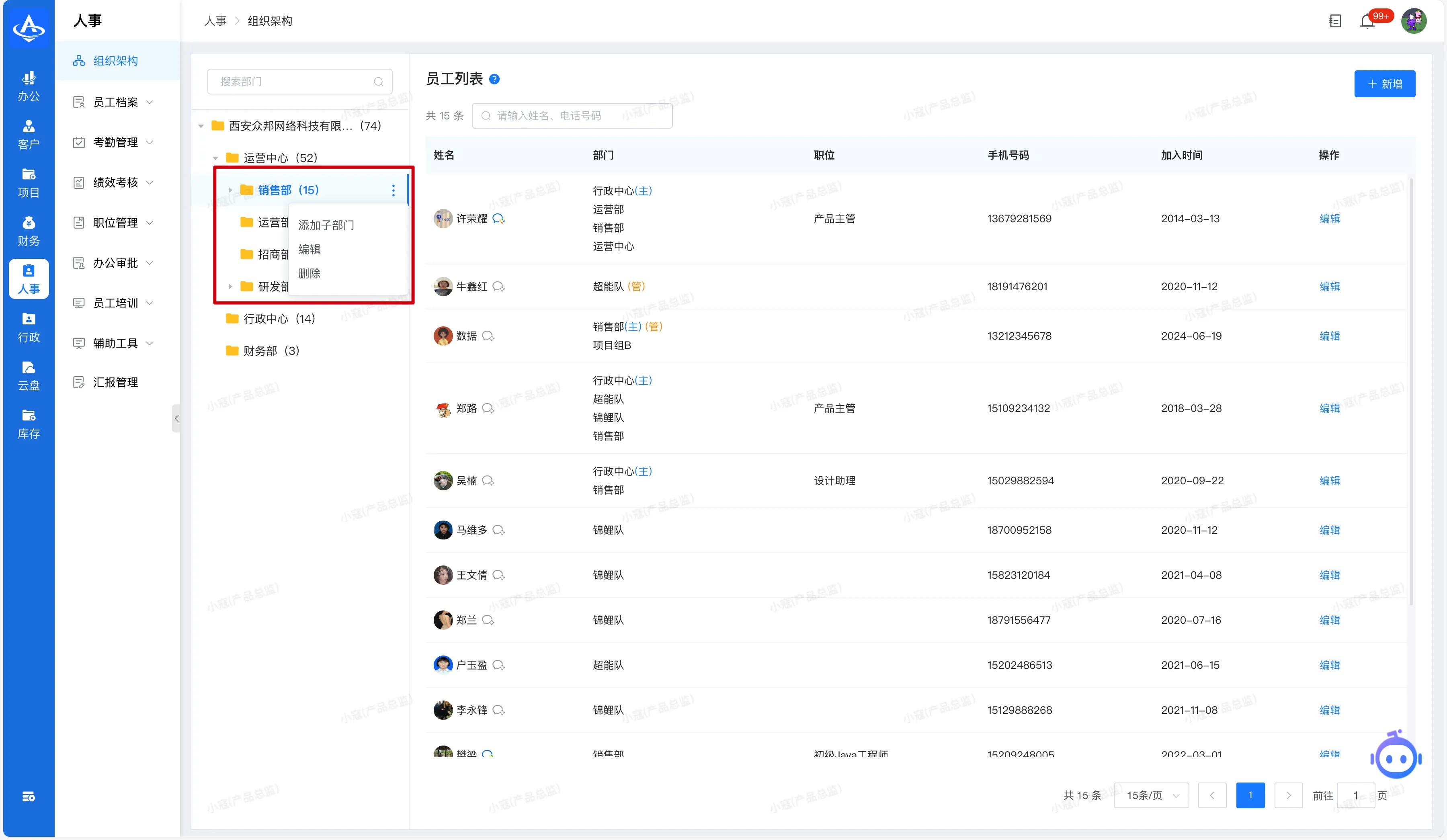
Task: Choose 删除 in the department menu
Action: (x=309, y=273)
